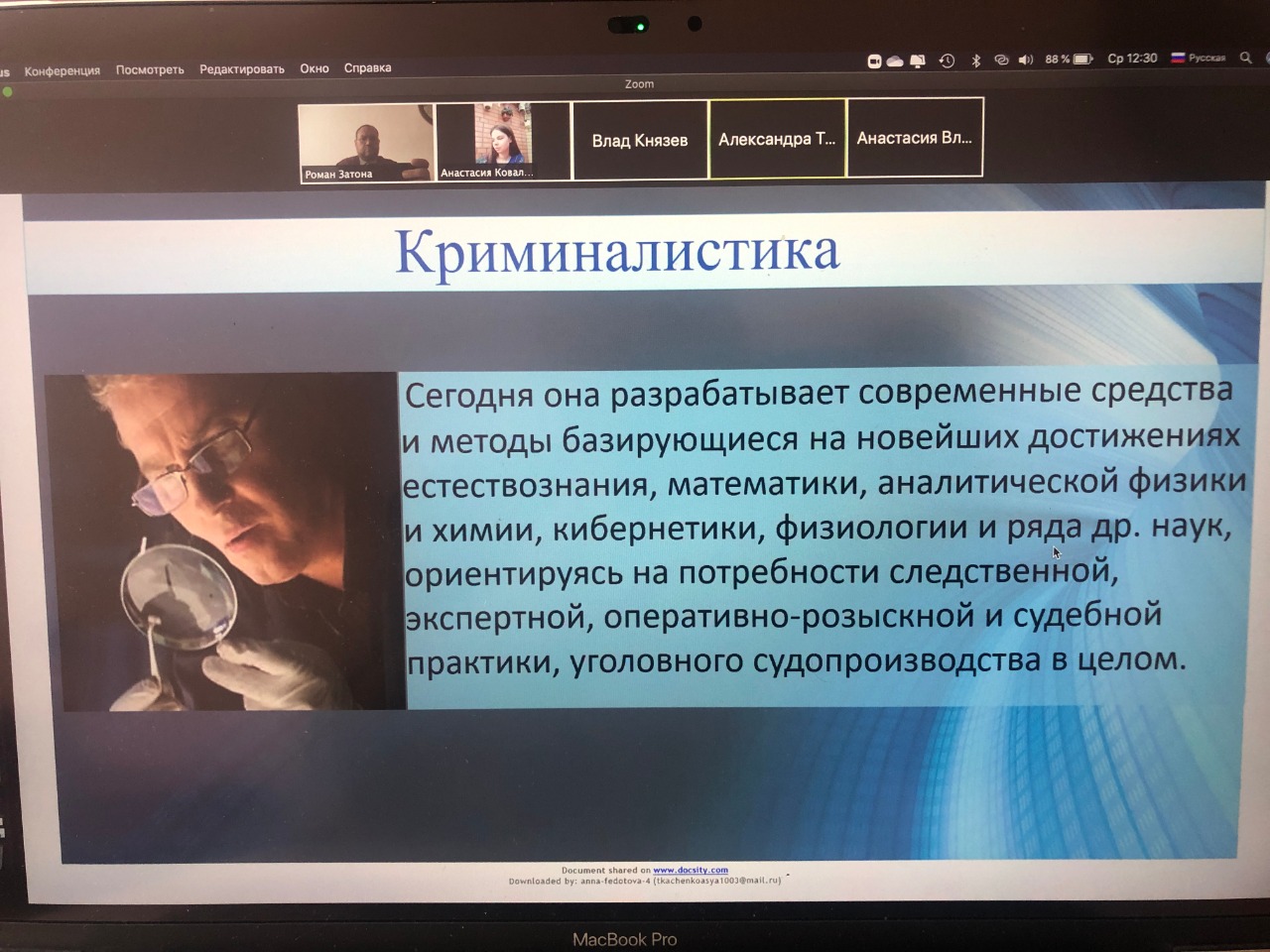Screen dimensions: 1270x952
Task: Select Роман Затона video thumbnail
Action: pos(366,143)
